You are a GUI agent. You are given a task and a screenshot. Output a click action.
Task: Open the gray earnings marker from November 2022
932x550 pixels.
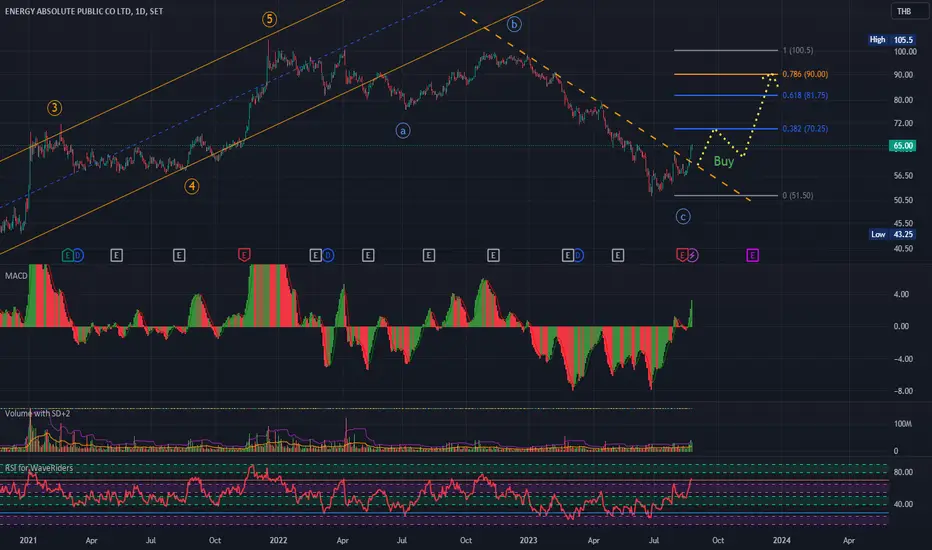pos(493,256)
